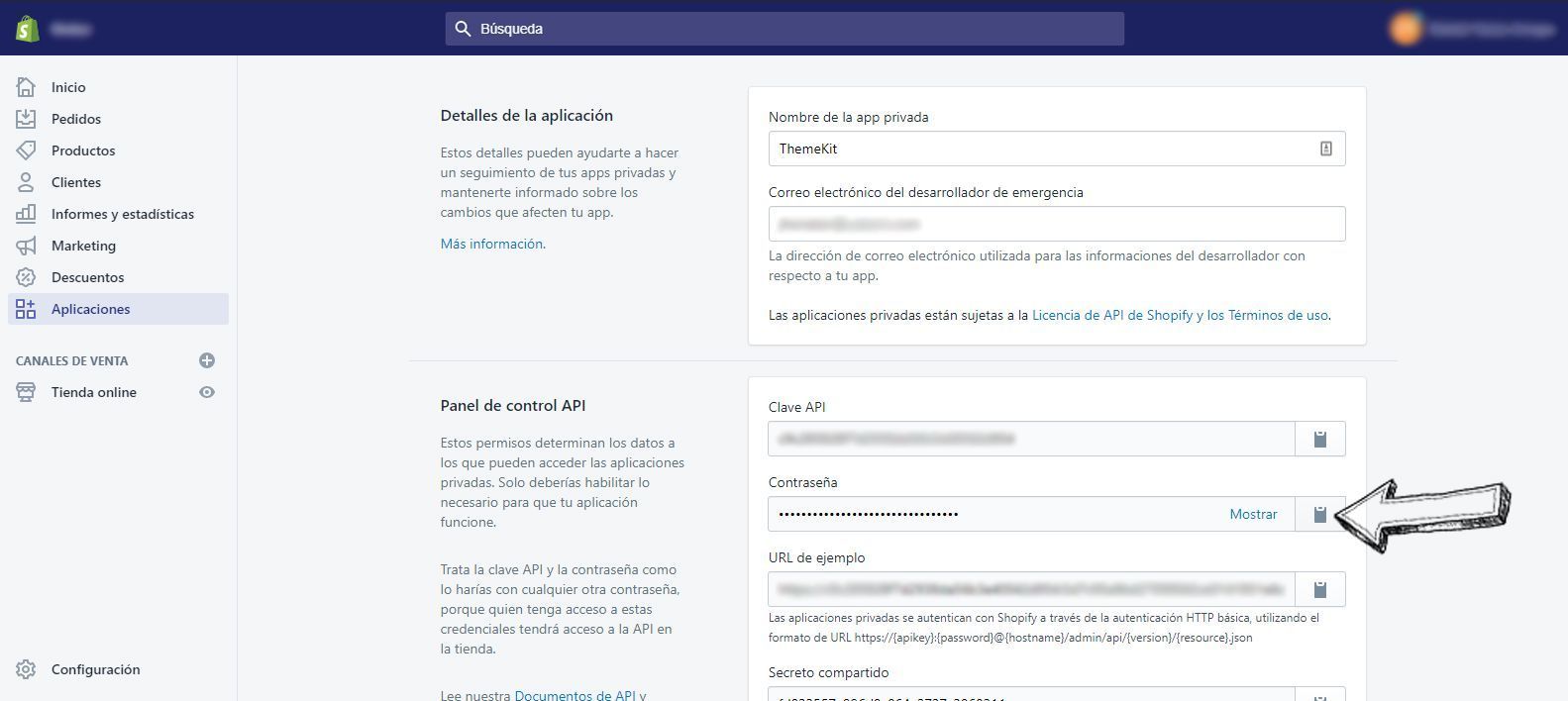Click the Inicio house icon
This screenshot has width=1568, height=701.
(26, 87)
